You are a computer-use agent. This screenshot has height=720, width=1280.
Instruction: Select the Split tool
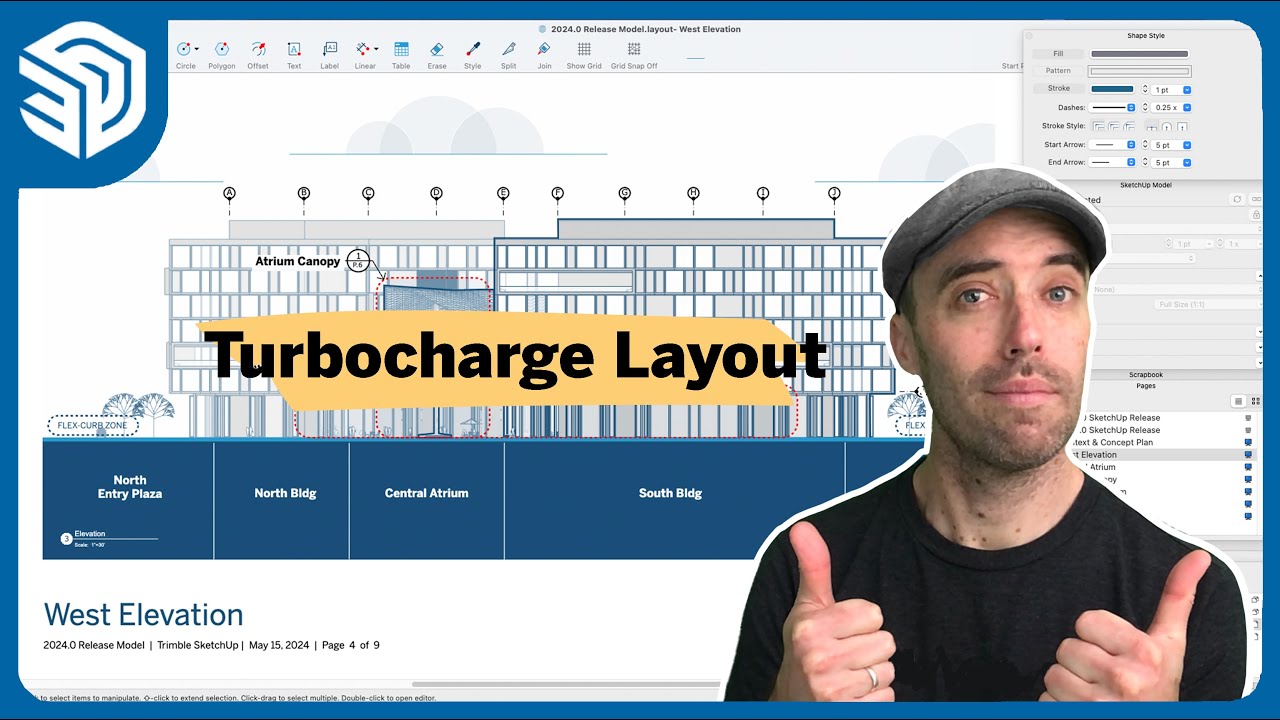[508, 50]
